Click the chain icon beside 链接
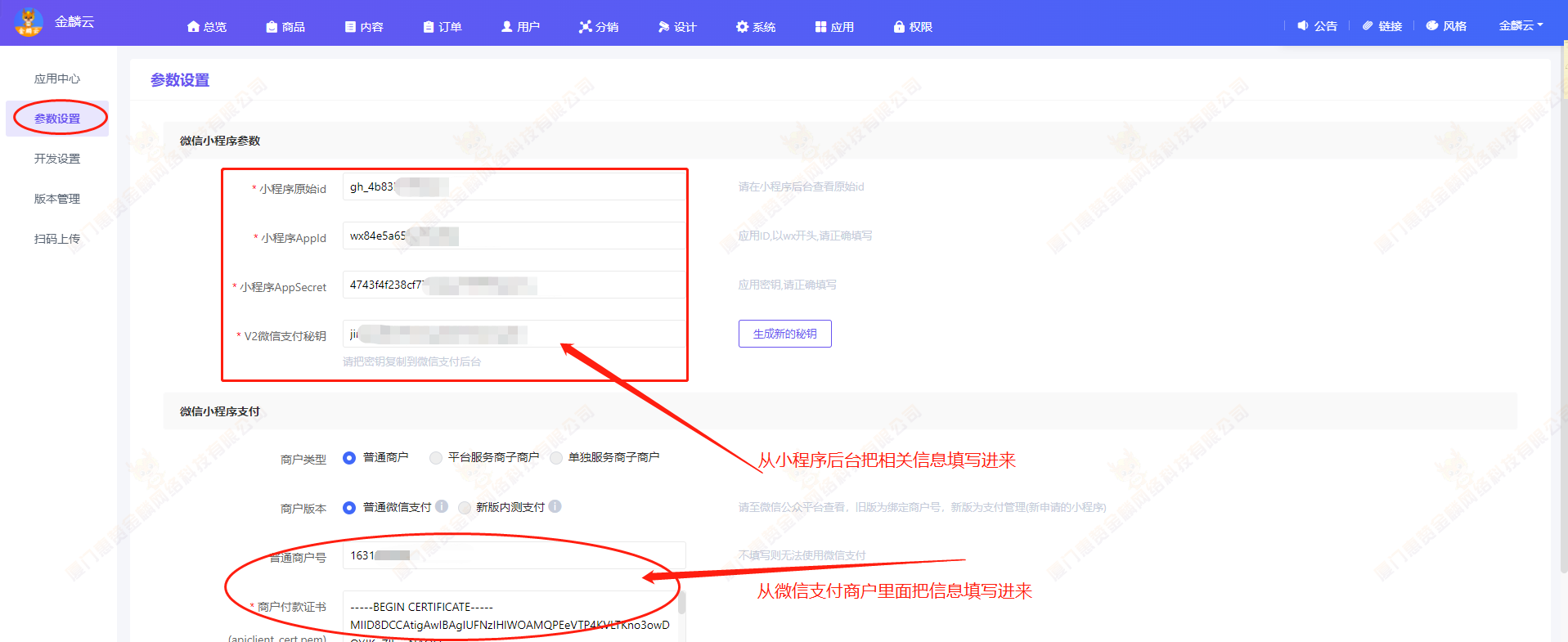 pos(1368,25)
